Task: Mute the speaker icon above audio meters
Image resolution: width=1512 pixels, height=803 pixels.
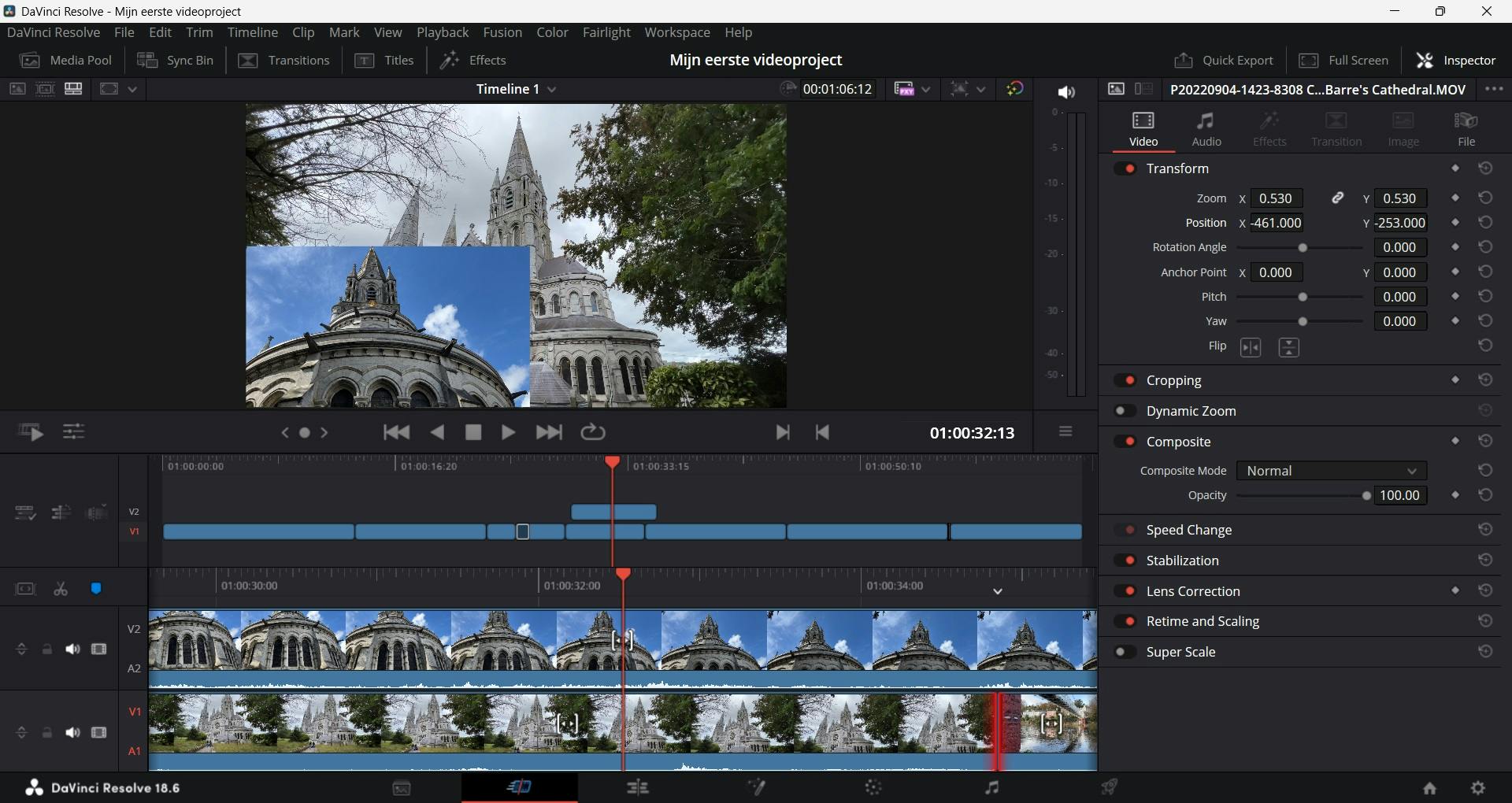Action: click(1066, 92)
